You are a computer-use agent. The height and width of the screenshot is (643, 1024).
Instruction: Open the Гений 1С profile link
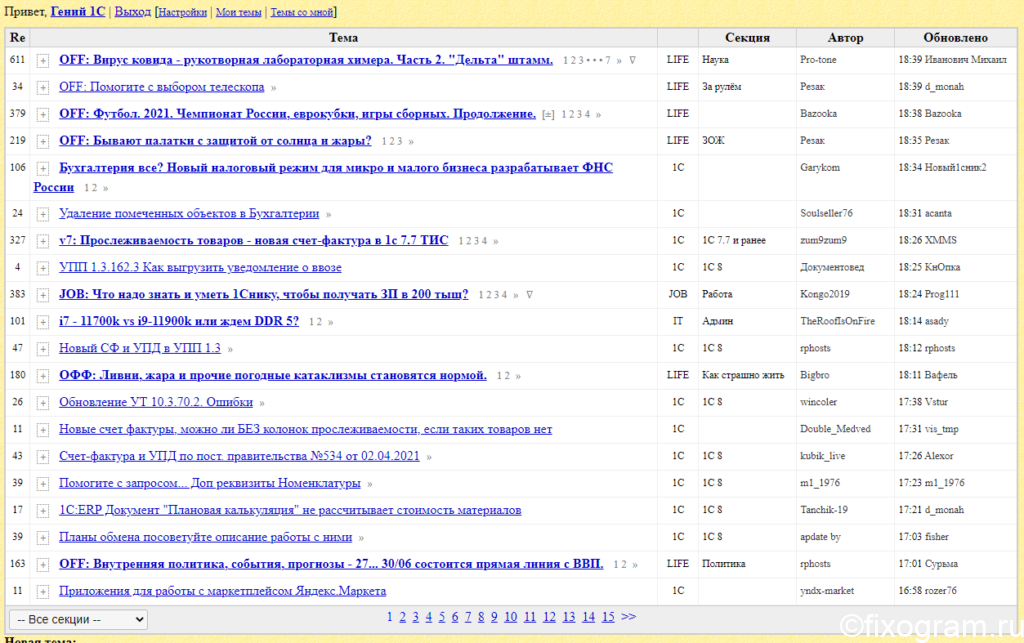78,12
